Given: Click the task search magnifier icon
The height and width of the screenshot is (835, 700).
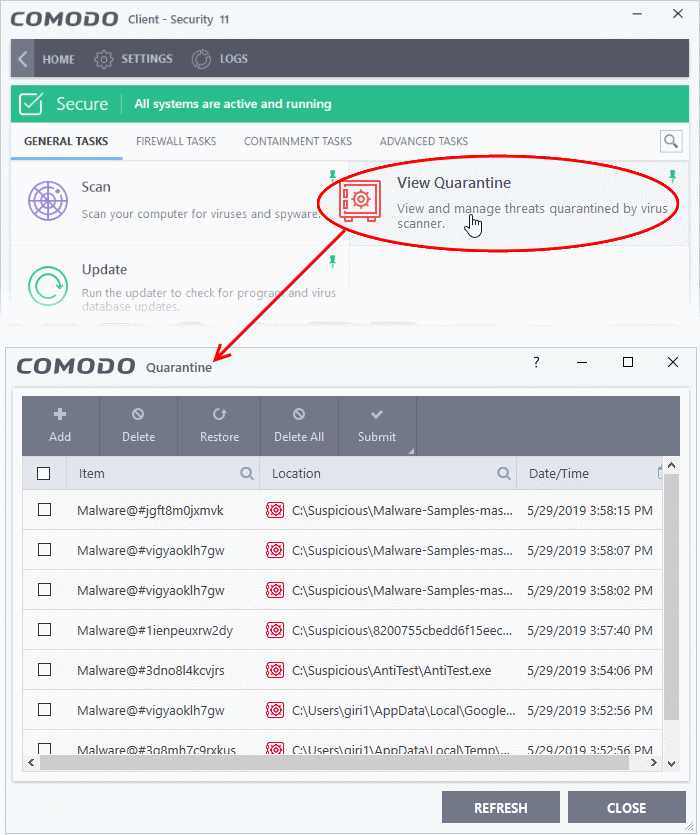Looking at the screenshot, I should (x=671, y=141).
